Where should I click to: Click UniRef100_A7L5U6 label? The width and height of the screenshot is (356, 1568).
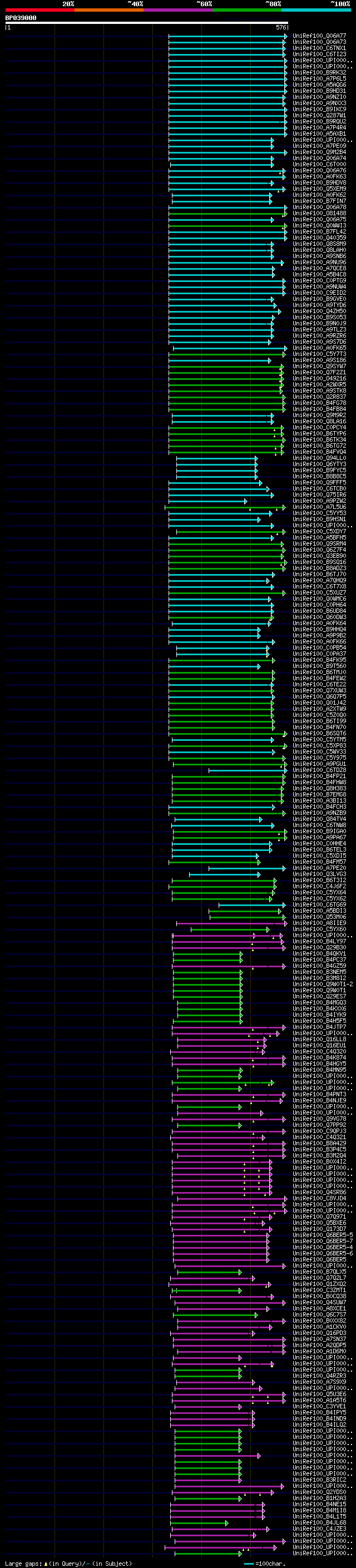point(319,507)
